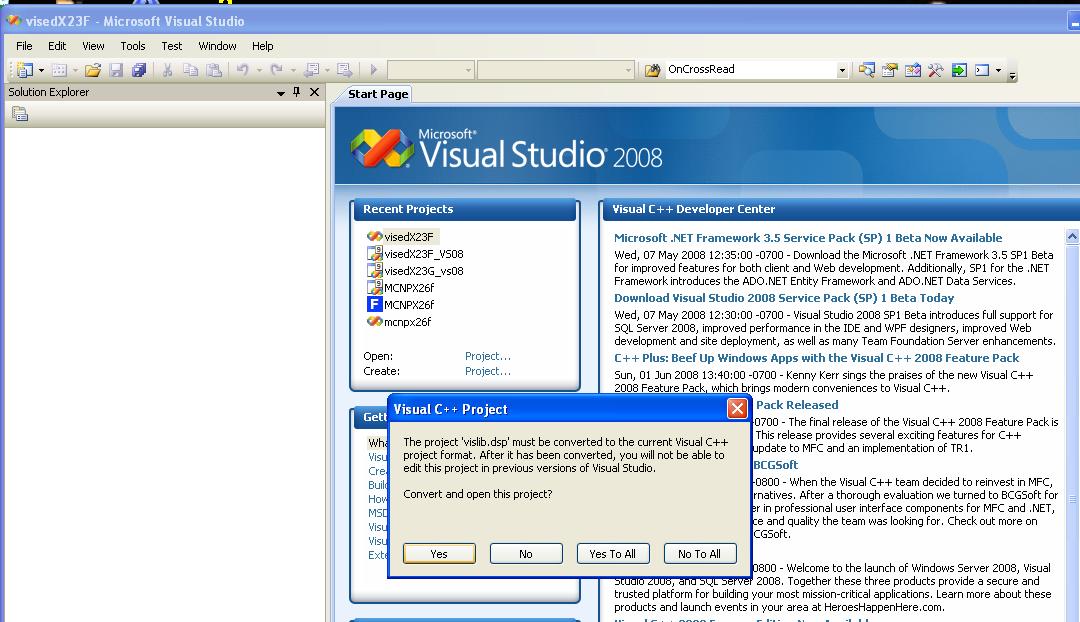Click the news list scroll-up arrow
This screenshot has width=1080, height=622.
[x=1072, y=237]
